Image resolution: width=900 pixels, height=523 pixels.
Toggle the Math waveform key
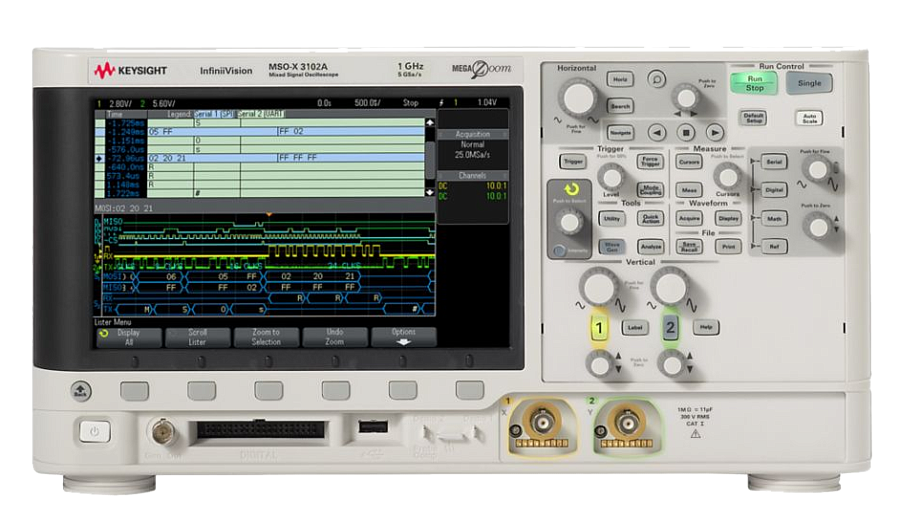(774, 219)
